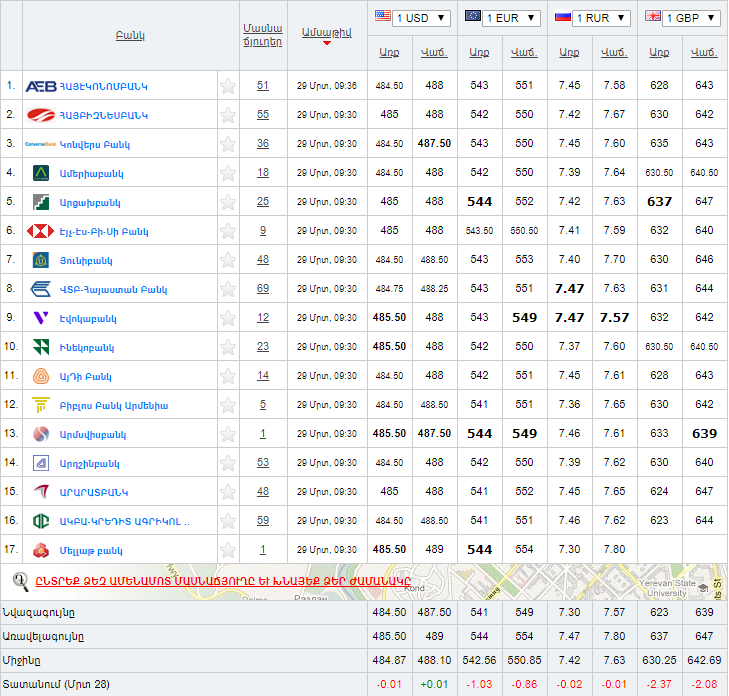Click the VTB-Armenia bank logo
729x696 pixels.
(x=41, y=289)
